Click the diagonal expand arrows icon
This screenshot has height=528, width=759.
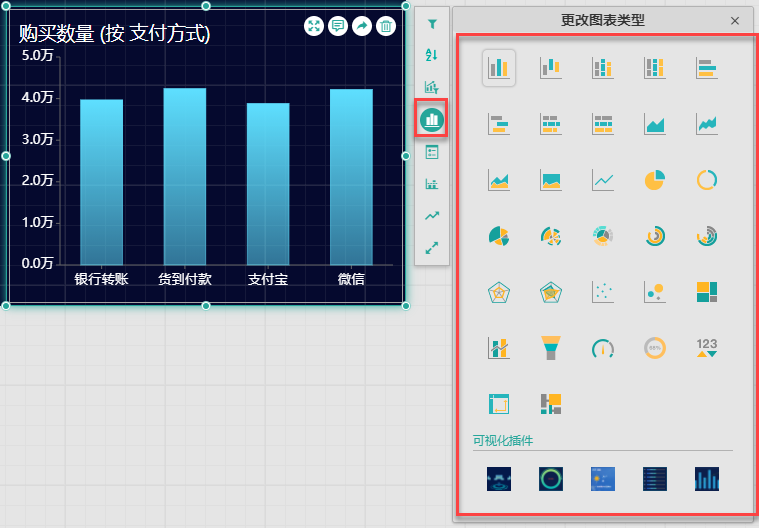432,248
